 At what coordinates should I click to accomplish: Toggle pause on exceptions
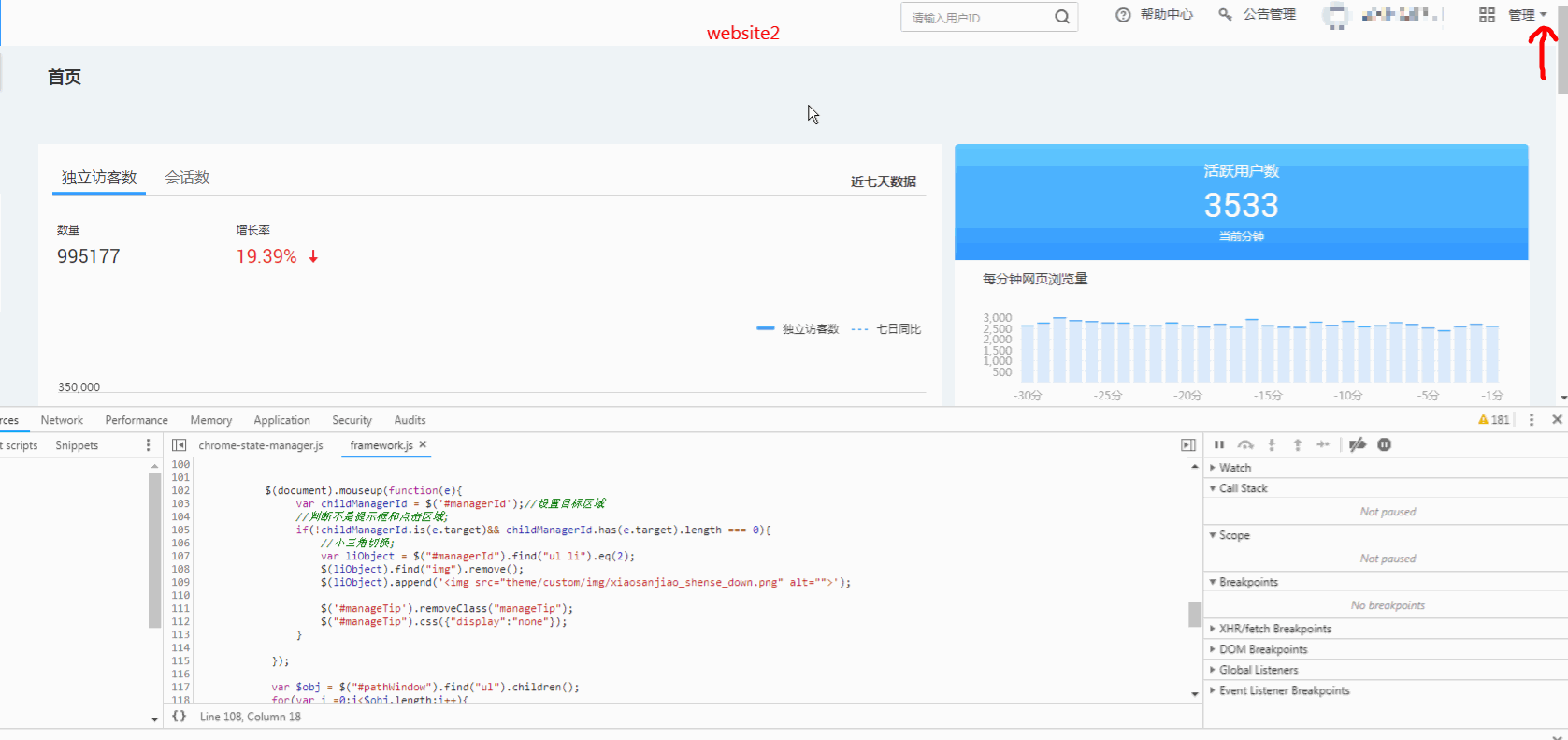[1385, 444]
